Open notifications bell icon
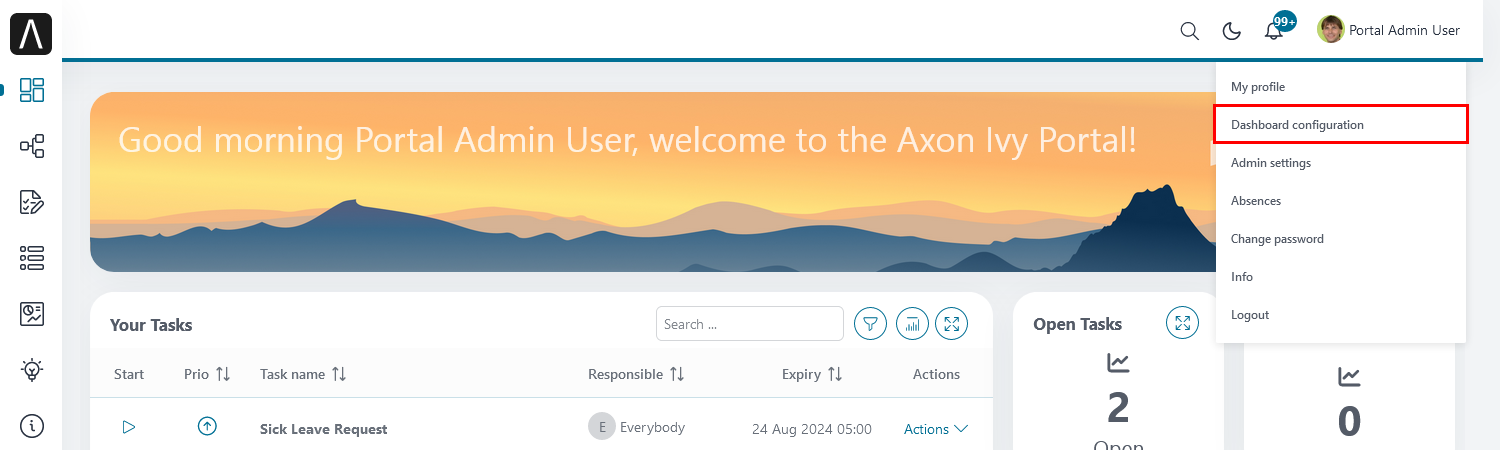Screen dimensions: 1500x450 tap(1273, 31)
